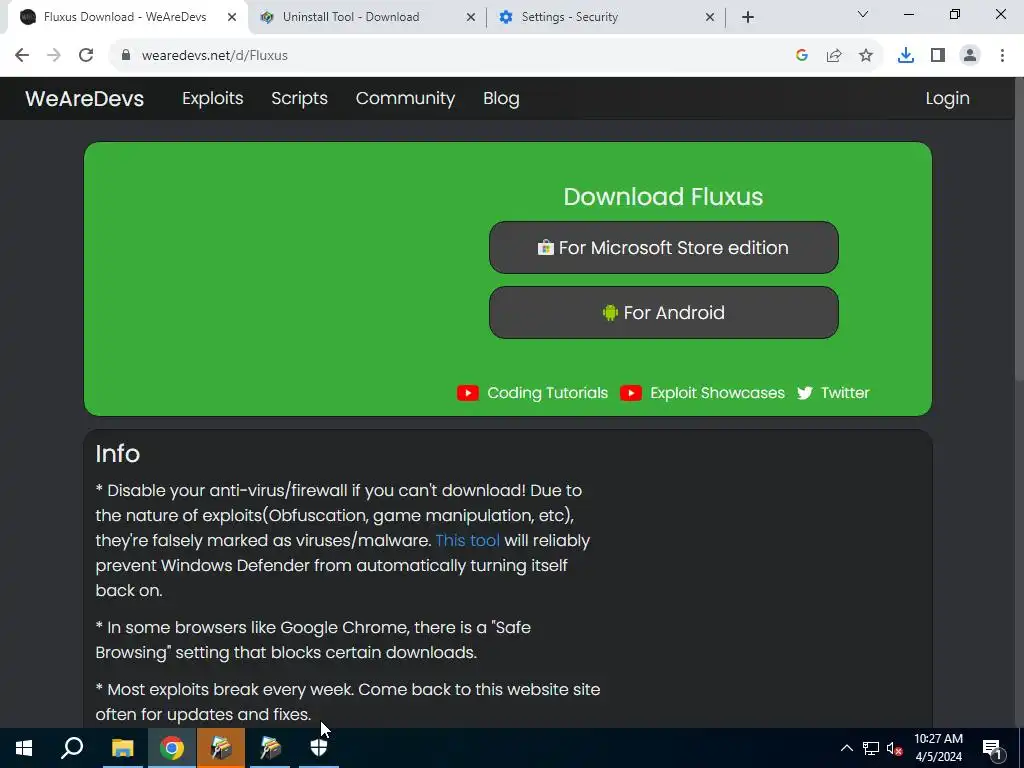Open the Exploits menu item
Image resolution: width=1024 pixels, height=768 pixels.
(212, 99)
